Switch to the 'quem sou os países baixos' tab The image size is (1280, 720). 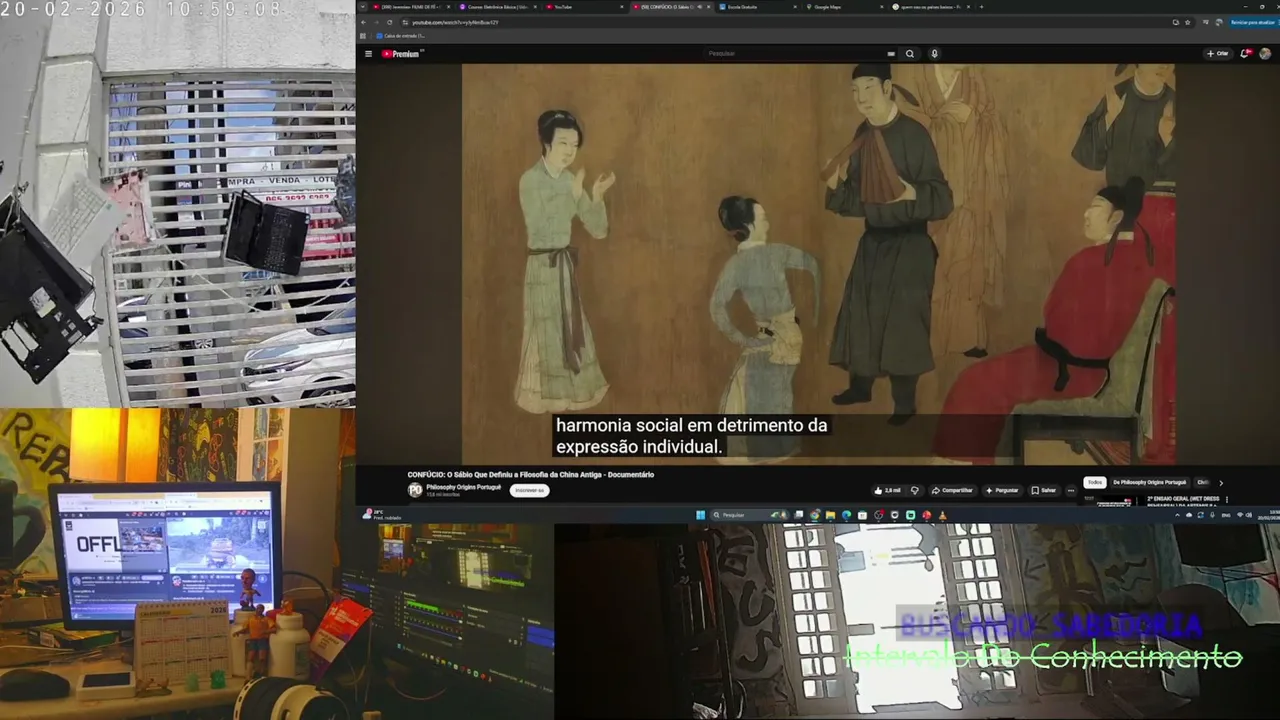tap(931, 7)
